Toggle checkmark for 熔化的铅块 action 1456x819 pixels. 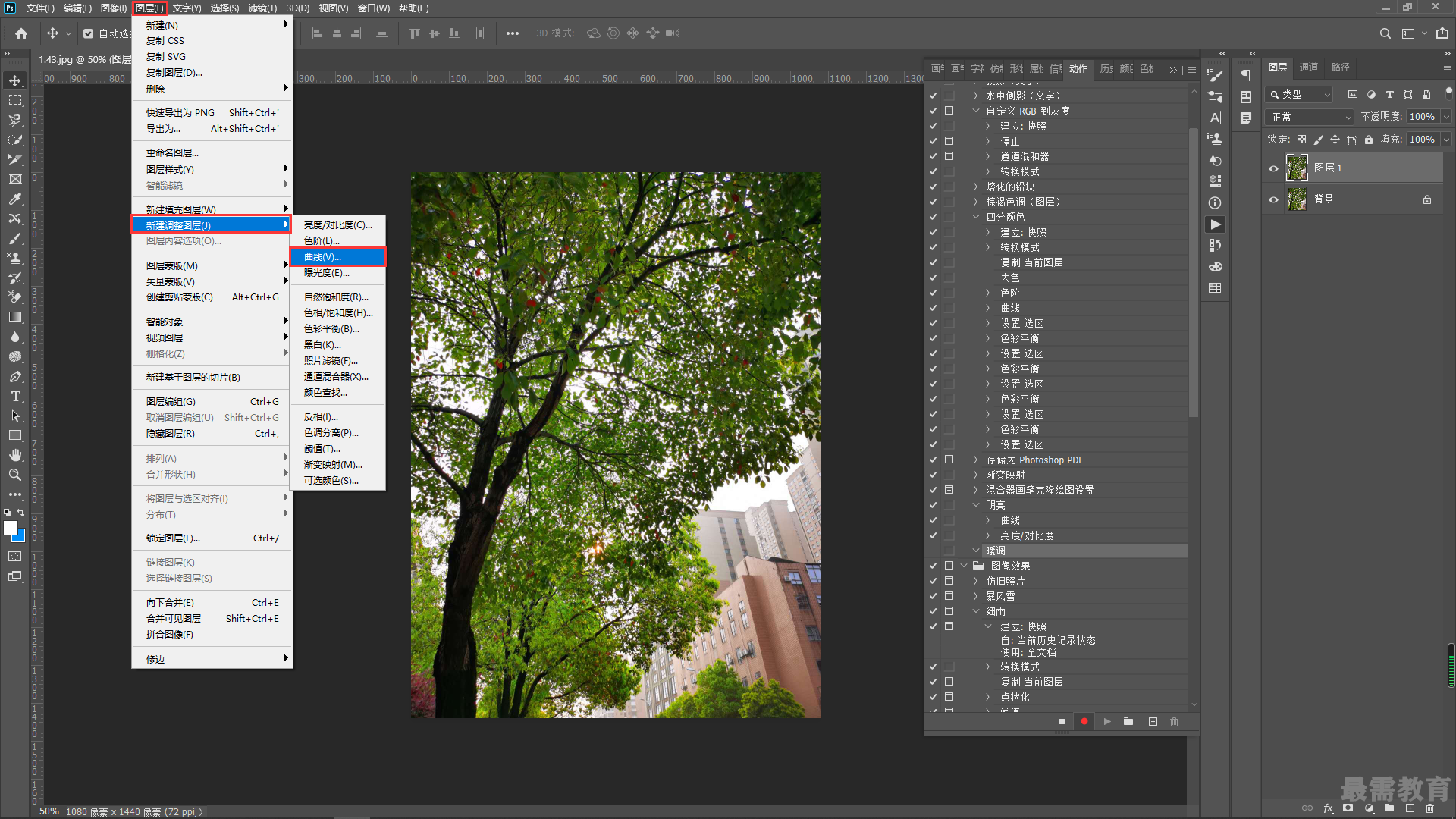[x=933, y=187]
